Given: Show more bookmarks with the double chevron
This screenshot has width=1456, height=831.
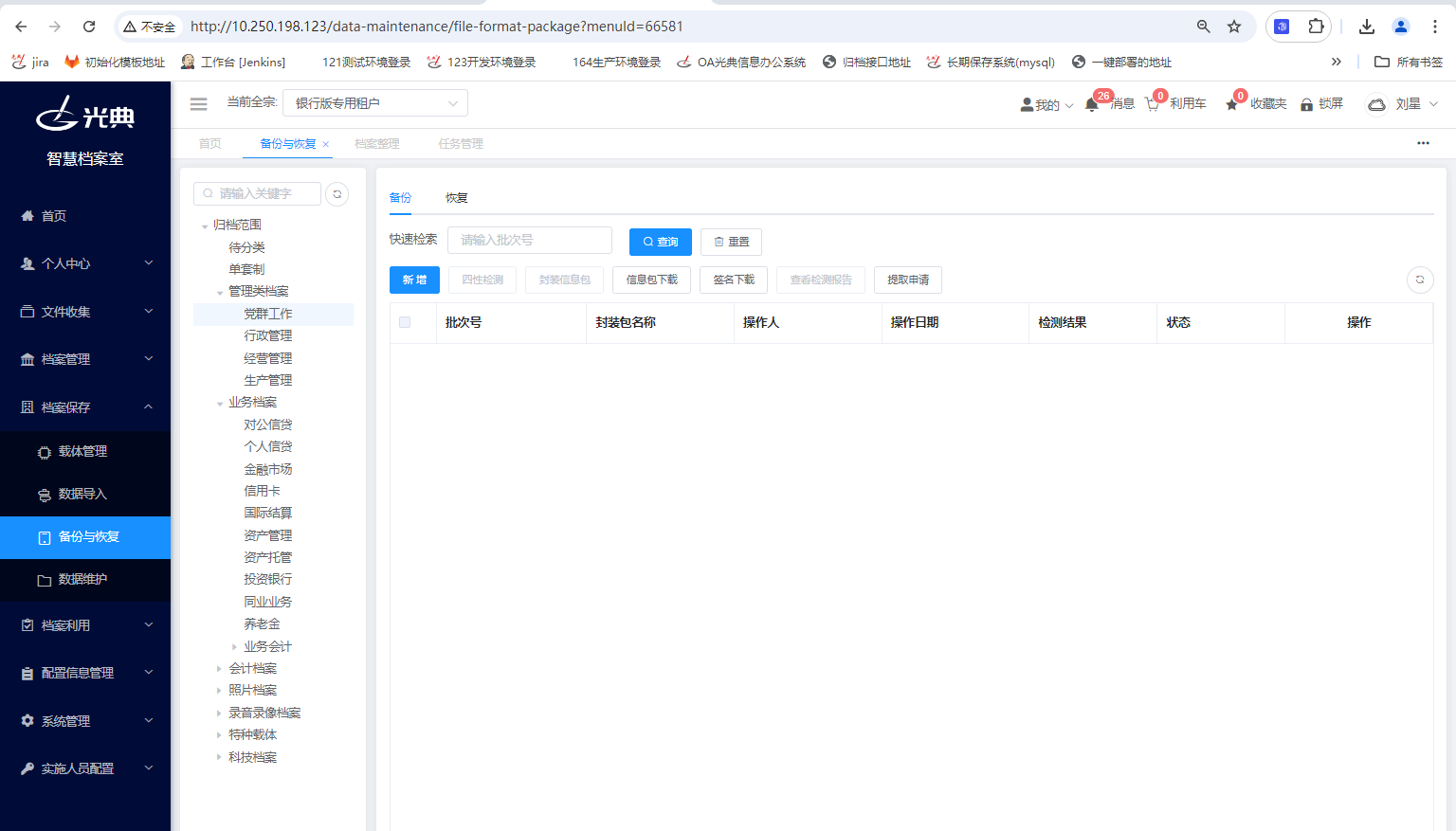Looking at the screenshot, I should pyautogui.click(x=1336, y=62).
